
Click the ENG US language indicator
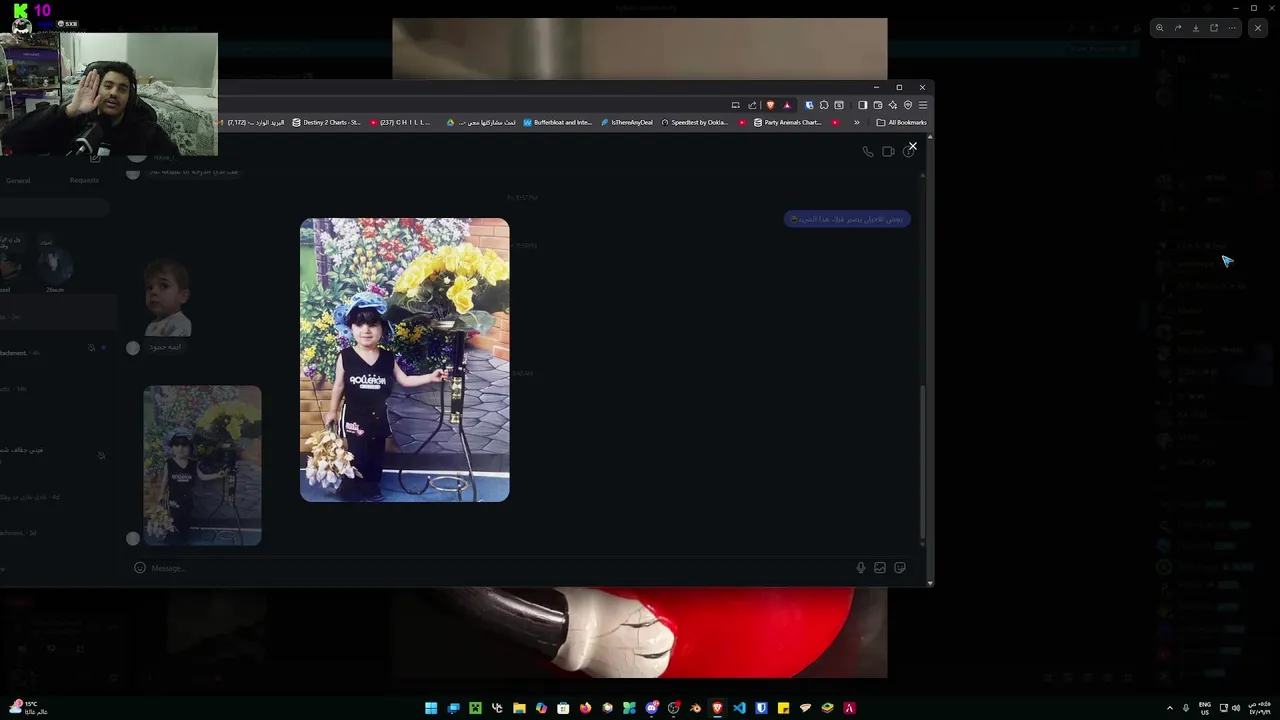1205,708
